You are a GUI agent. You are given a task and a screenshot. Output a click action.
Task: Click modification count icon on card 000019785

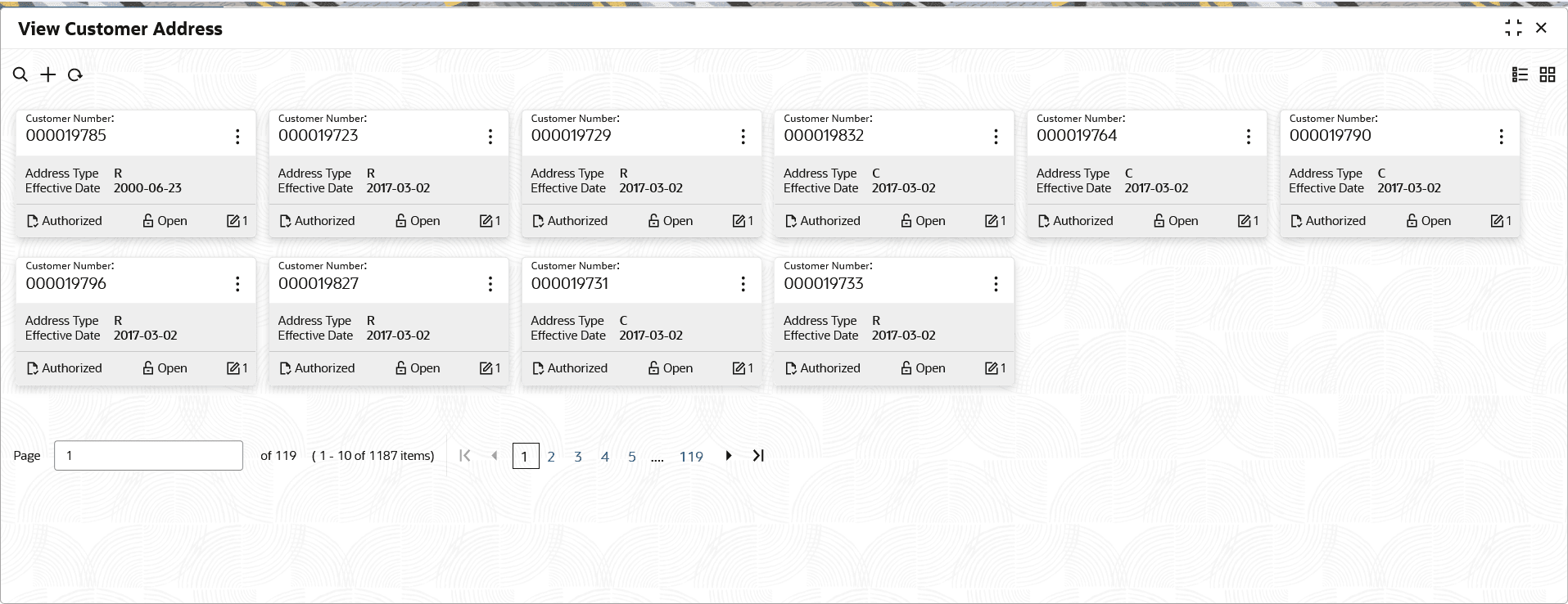point(233,221)
